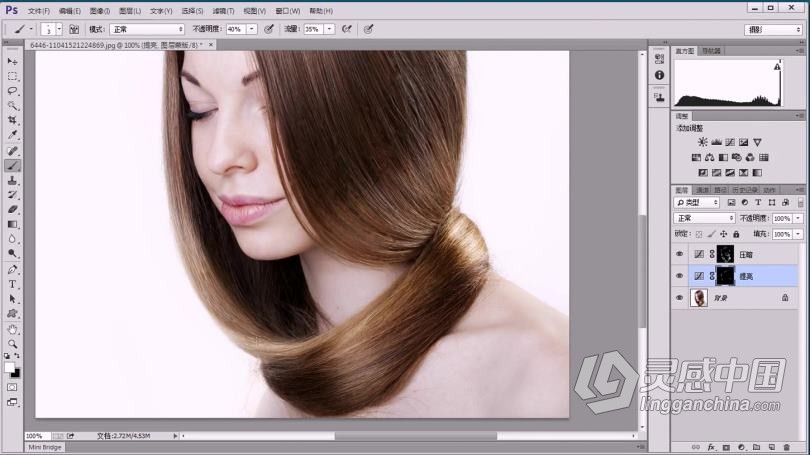Select the Eraser tool
The width and height of the screenshot is (810, 455).
pos(12,210)
